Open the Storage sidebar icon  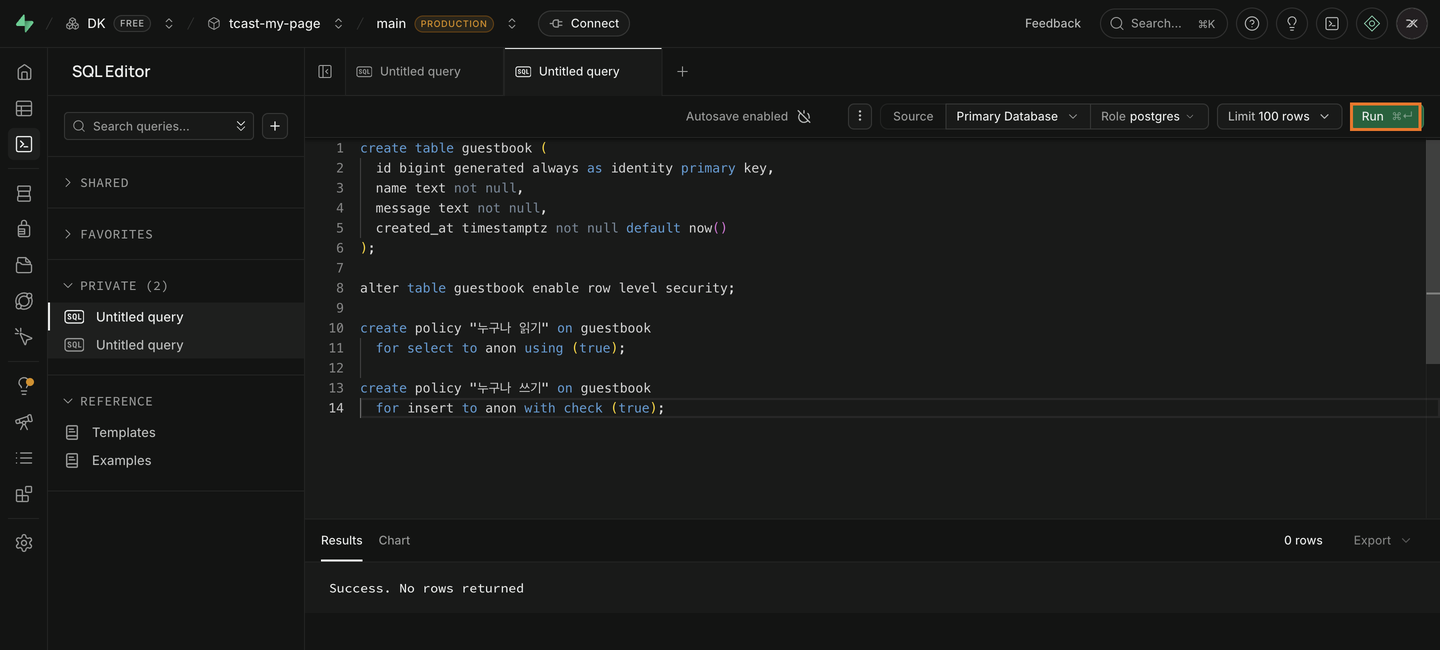pyautogui.click(x=24, y=265)
